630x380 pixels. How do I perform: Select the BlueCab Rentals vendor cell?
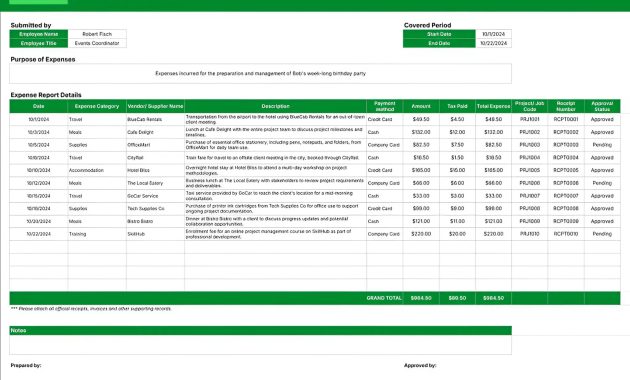click(x=155, y=119)
